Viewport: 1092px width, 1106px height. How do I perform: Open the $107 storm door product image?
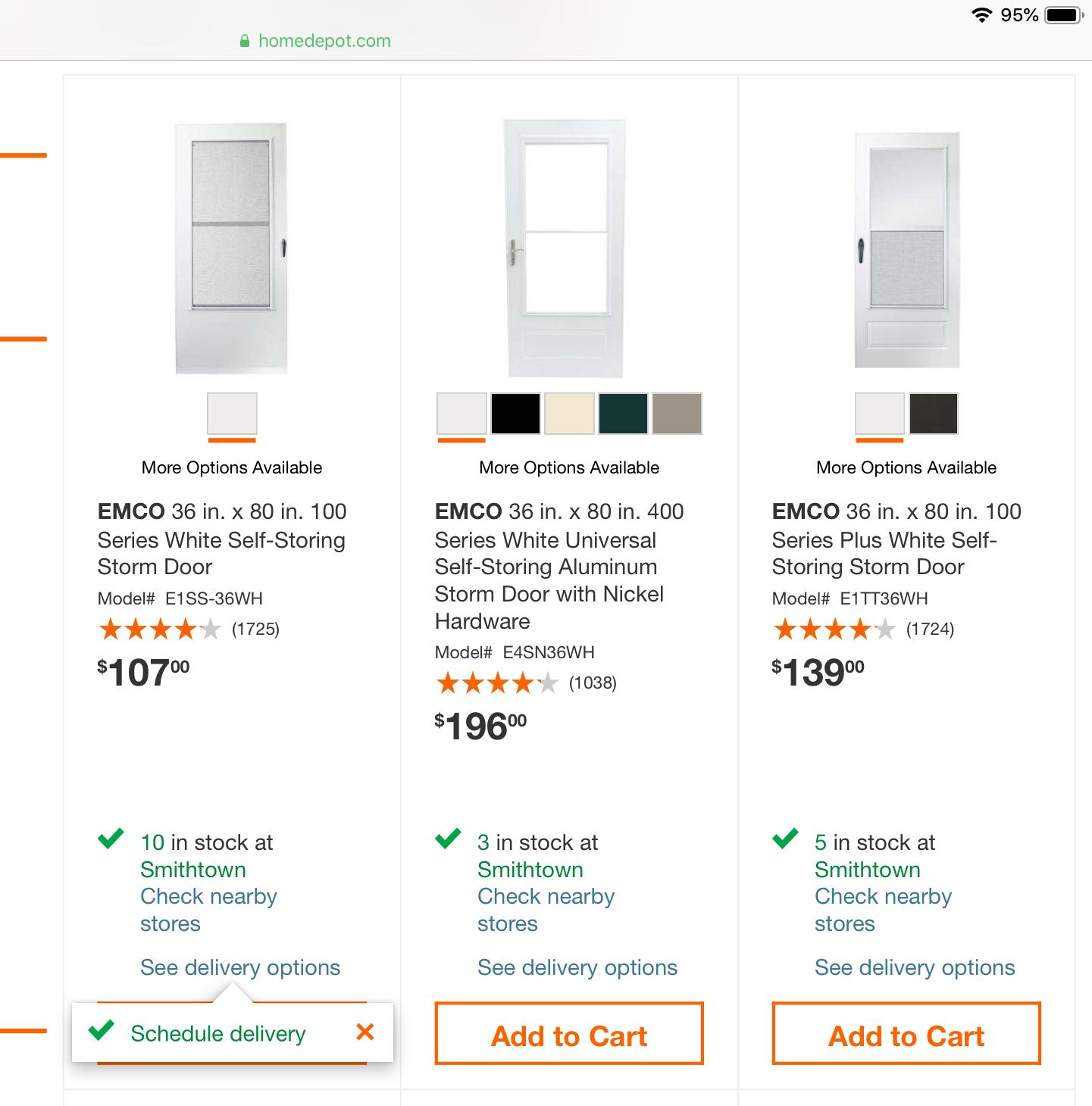click(x=232, y=248)
